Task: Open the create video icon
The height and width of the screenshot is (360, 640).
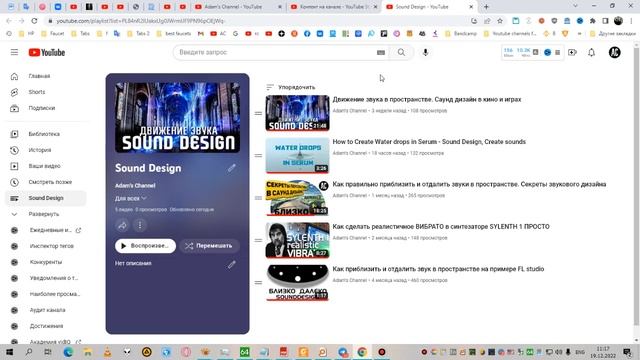Action: pyautogui.click(x=572, y=52)
